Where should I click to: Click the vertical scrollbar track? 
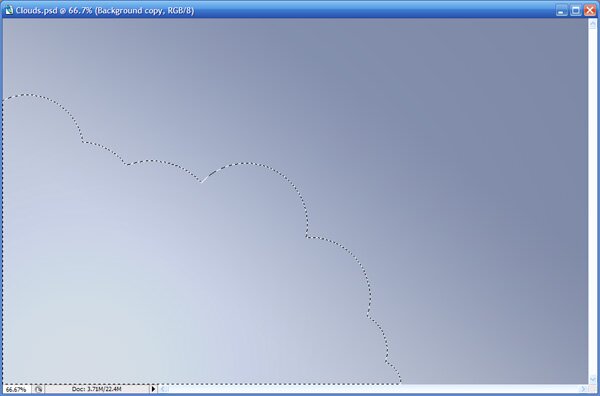(x=592, y=202)
